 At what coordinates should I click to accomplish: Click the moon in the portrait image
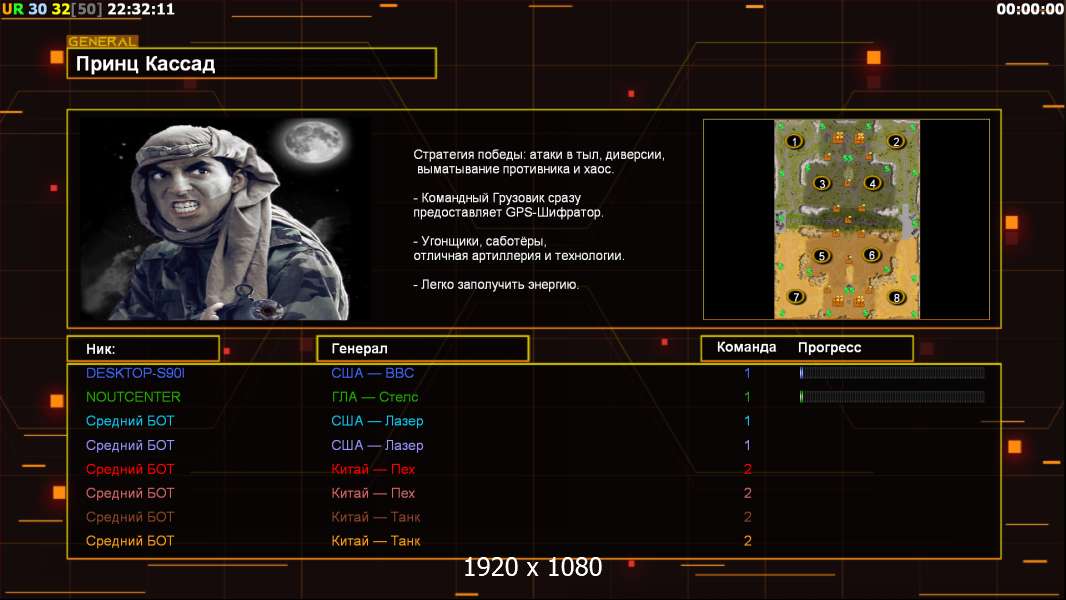(315, 141)
